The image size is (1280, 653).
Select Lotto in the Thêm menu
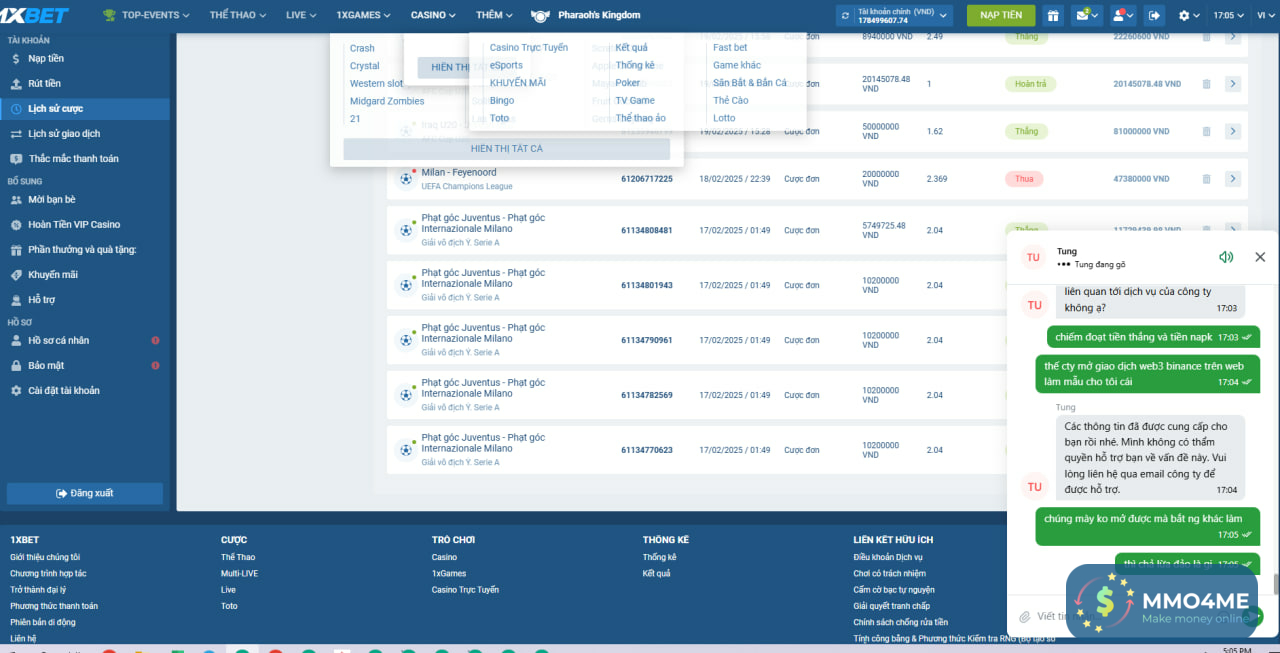[x=724, y=118]
